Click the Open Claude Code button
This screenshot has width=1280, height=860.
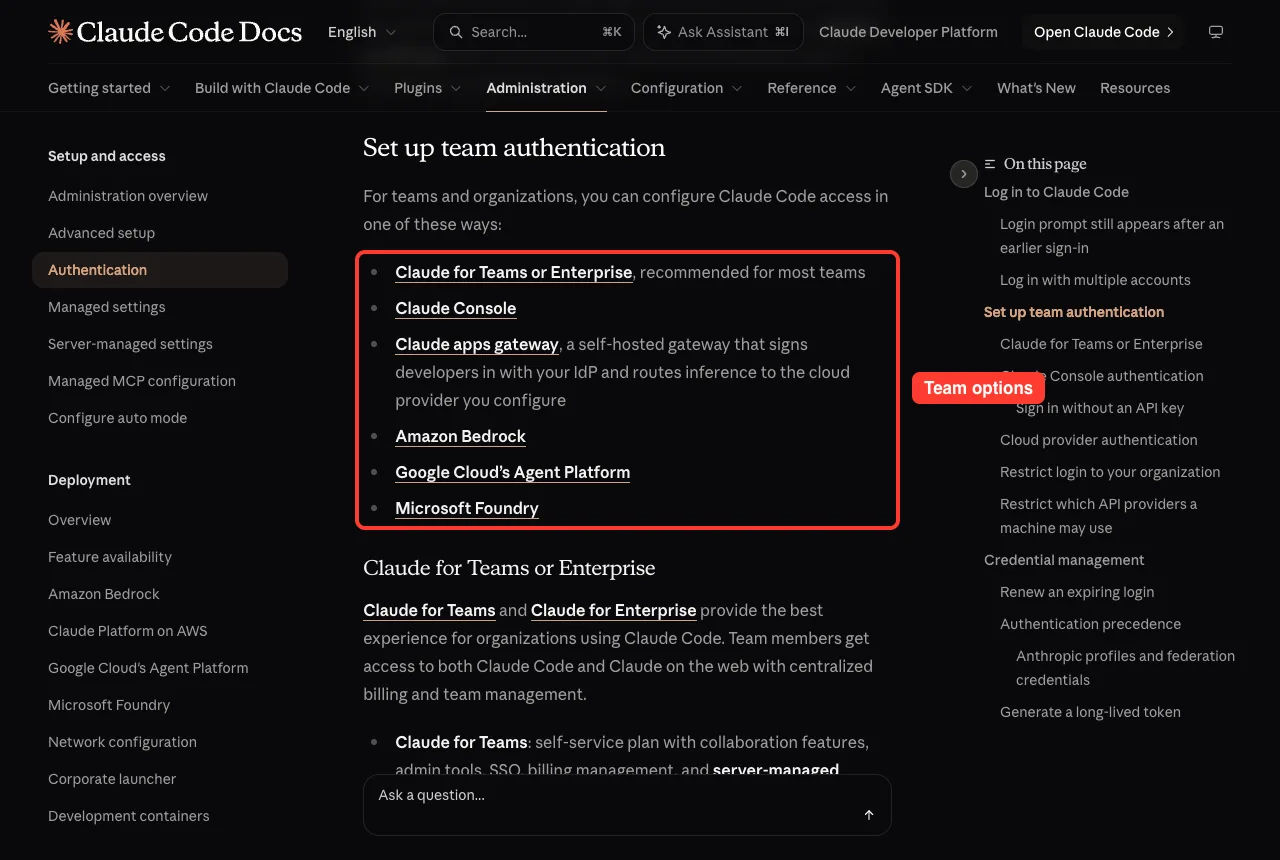point(1103,32)
